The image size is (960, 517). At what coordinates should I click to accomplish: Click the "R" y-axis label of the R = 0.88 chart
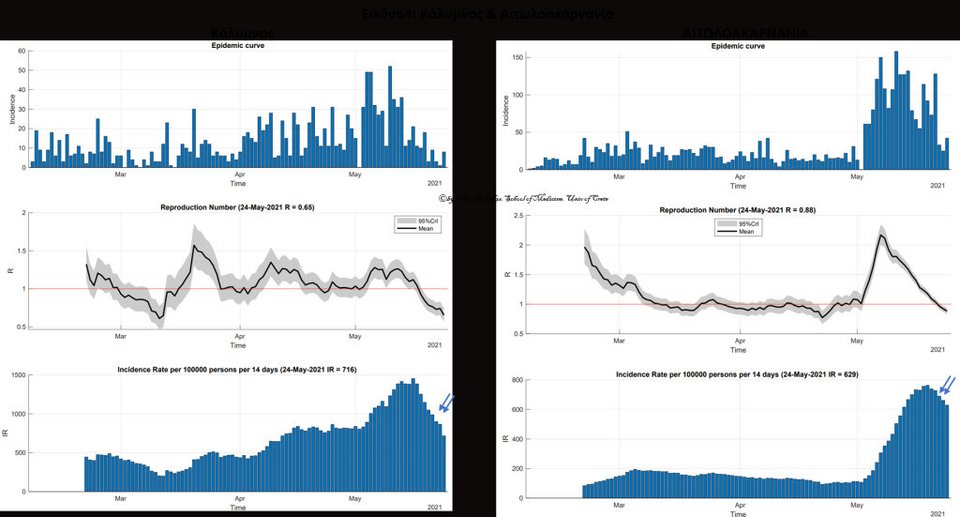point(507,274)
